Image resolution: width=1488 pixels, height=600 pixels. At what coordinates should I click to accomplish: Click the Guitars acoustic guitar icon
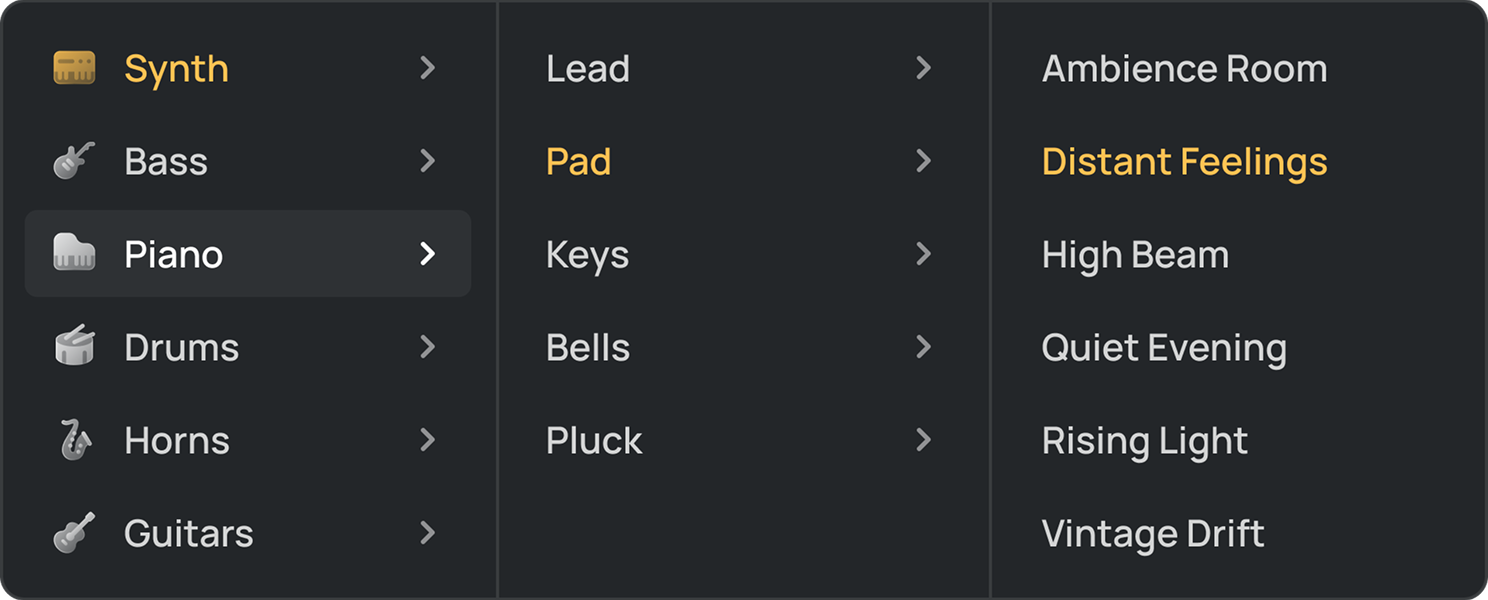point(74,533)
